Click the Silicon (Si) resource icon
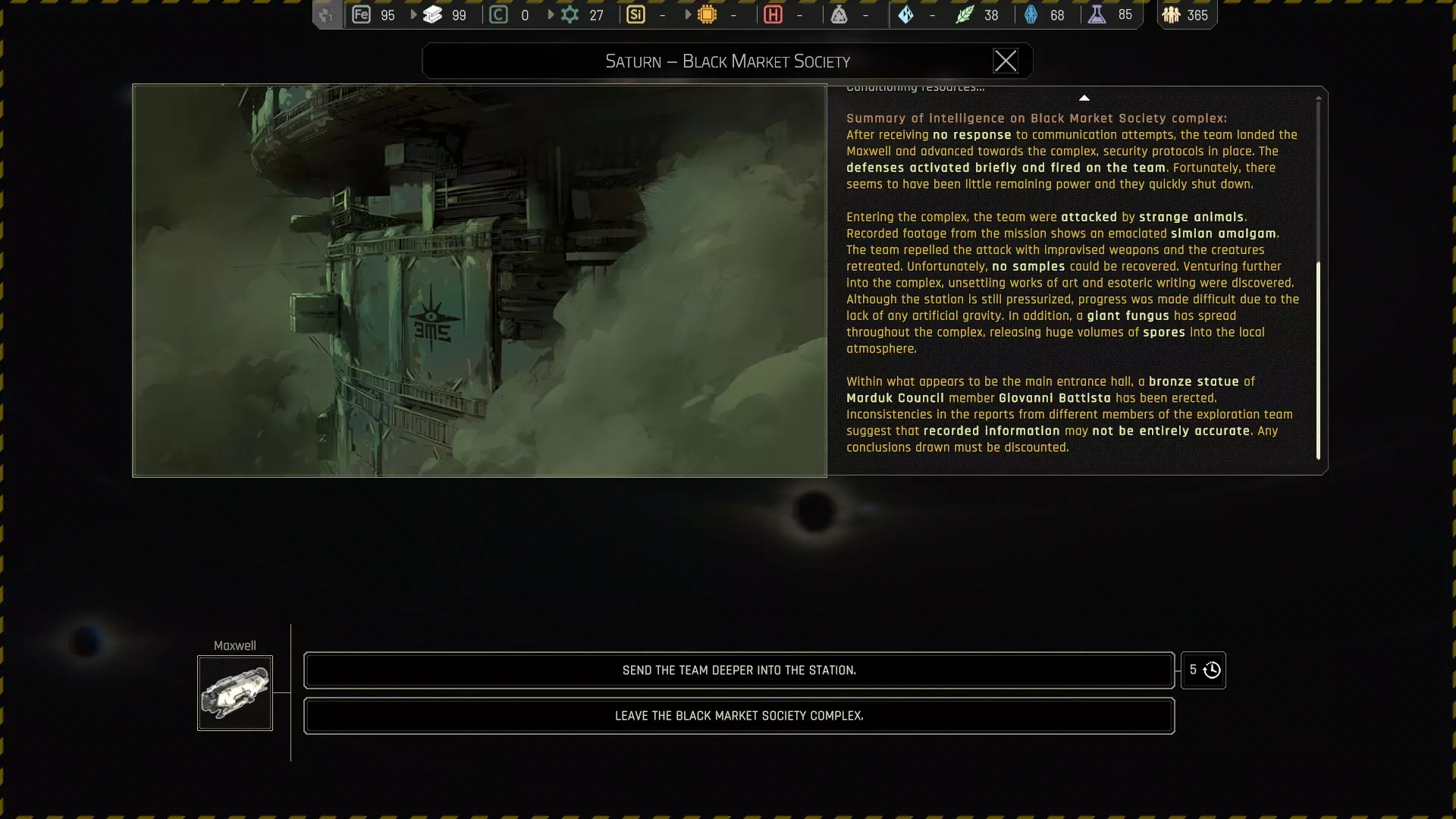Viewport: 1456px width, 819px height. pos(635,14)
